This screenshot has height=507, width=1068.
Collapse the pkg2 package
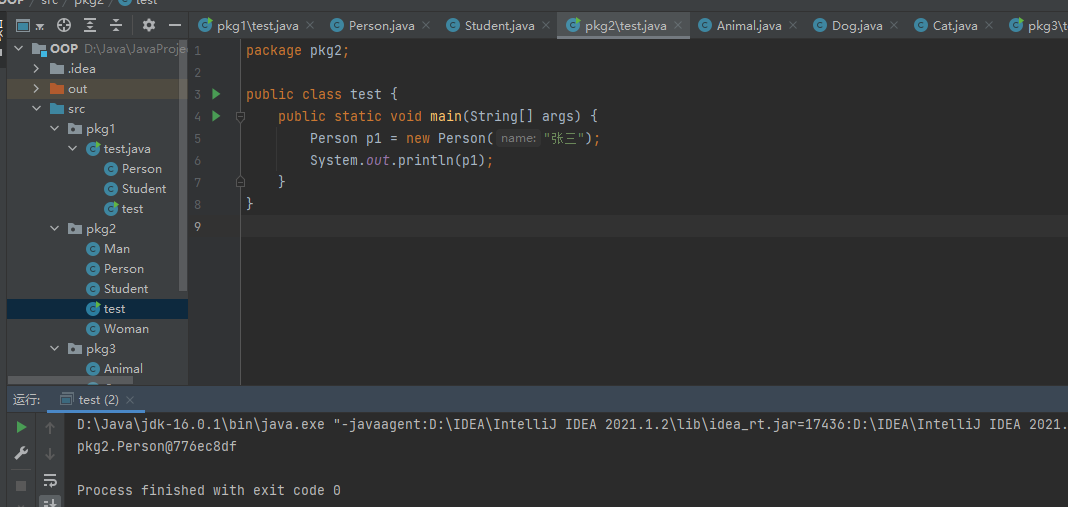54,229
